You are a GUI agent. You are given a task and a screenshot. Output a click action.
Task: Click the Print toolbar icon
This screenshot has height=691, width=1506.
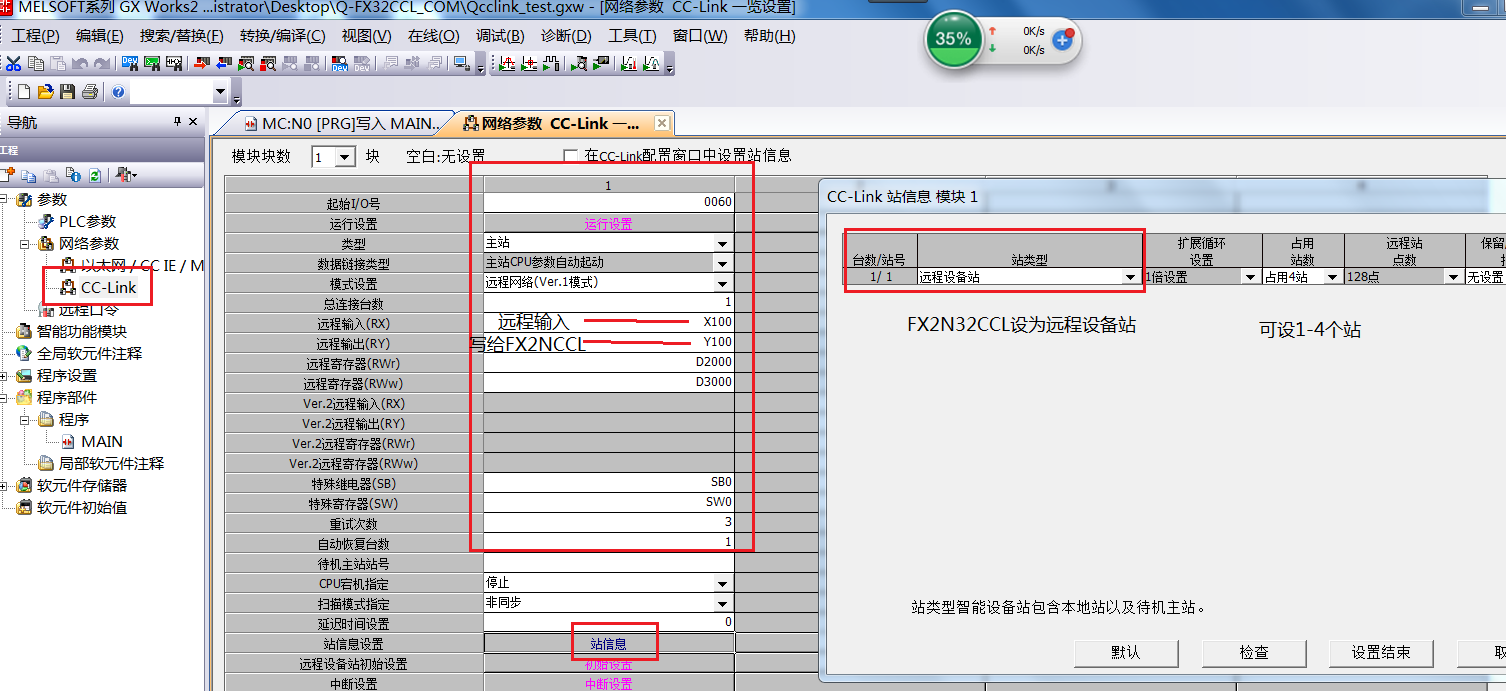point(89,92)
